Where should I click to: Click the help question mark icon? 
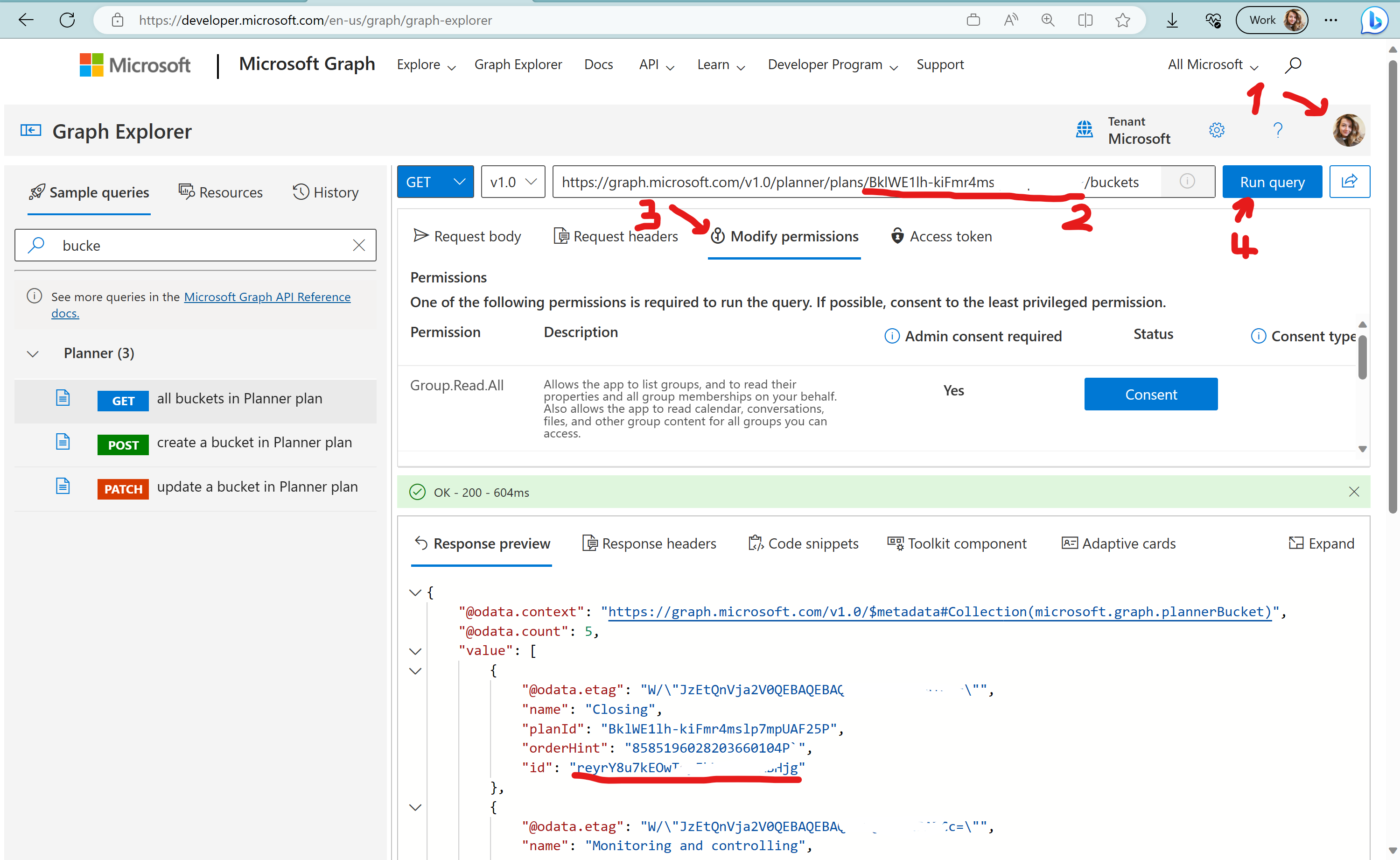click(1278, 130)
